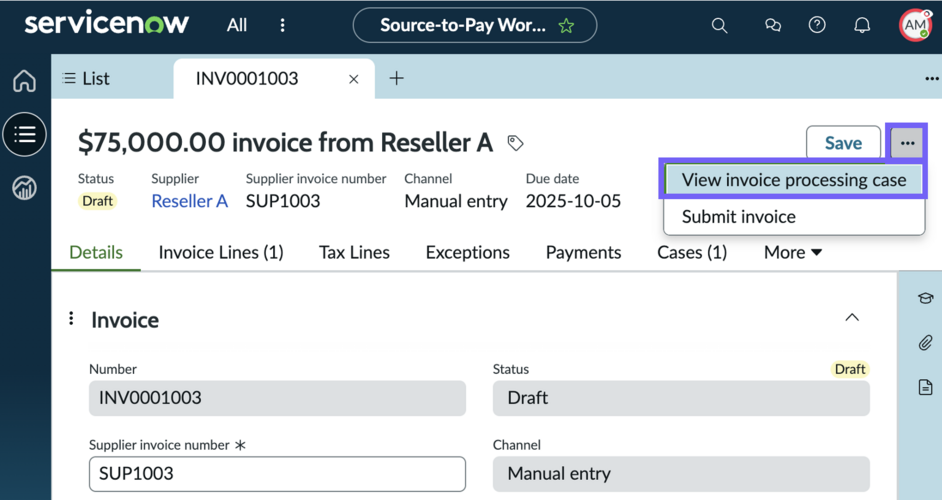Toggle the more actions ellipsis button
Viewport: 942px width, 500px height.
[907, 143]
